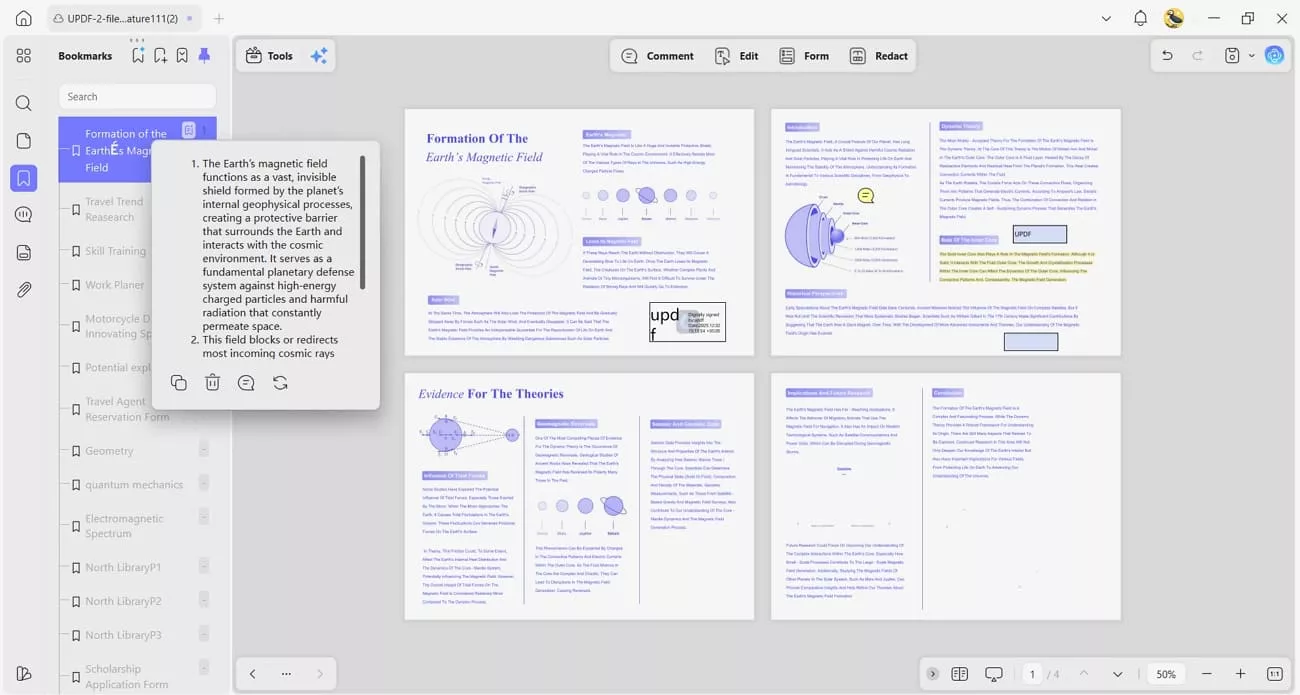Open the page thumbnails panel in the sidebar

point(23,142)
